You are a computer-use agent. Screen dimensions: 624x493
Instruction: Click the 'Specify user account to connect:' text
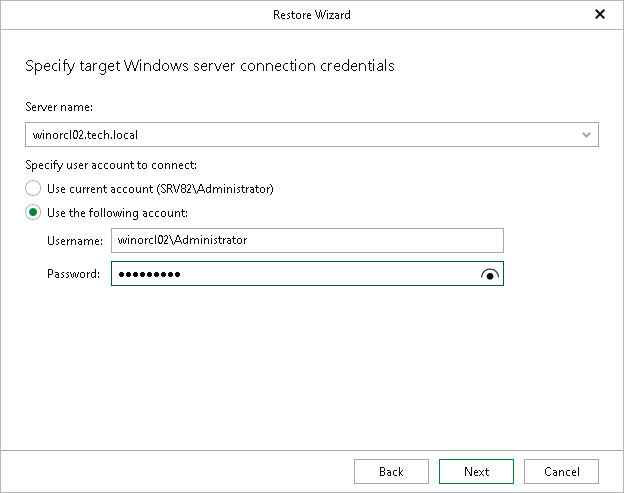(x=111, y=165)
